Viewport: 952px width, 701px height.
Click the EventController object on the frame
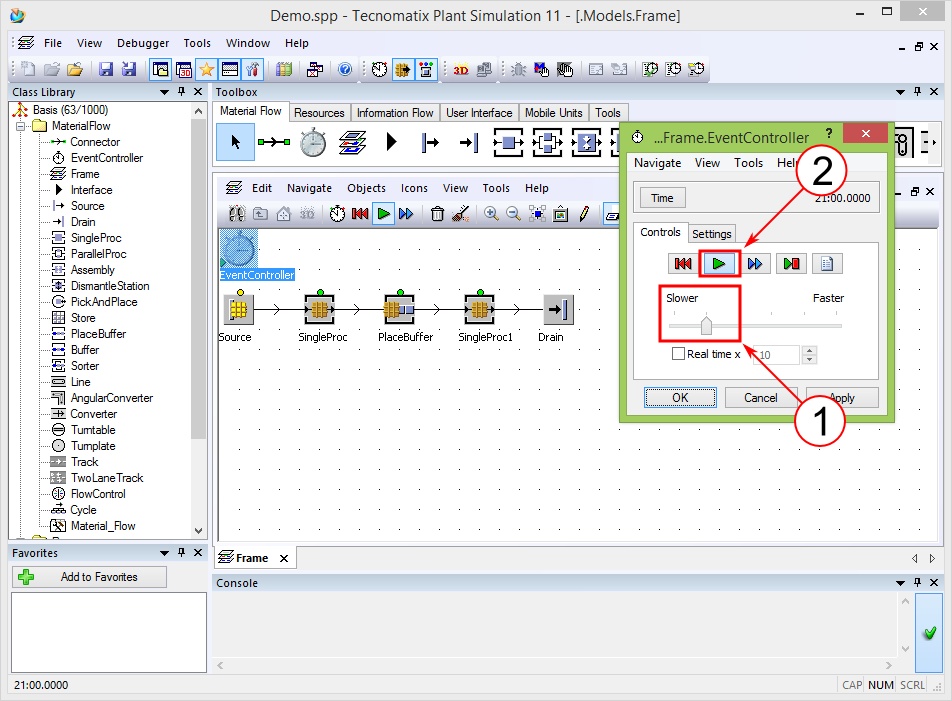pyautogui.click(x=239, y=249)
